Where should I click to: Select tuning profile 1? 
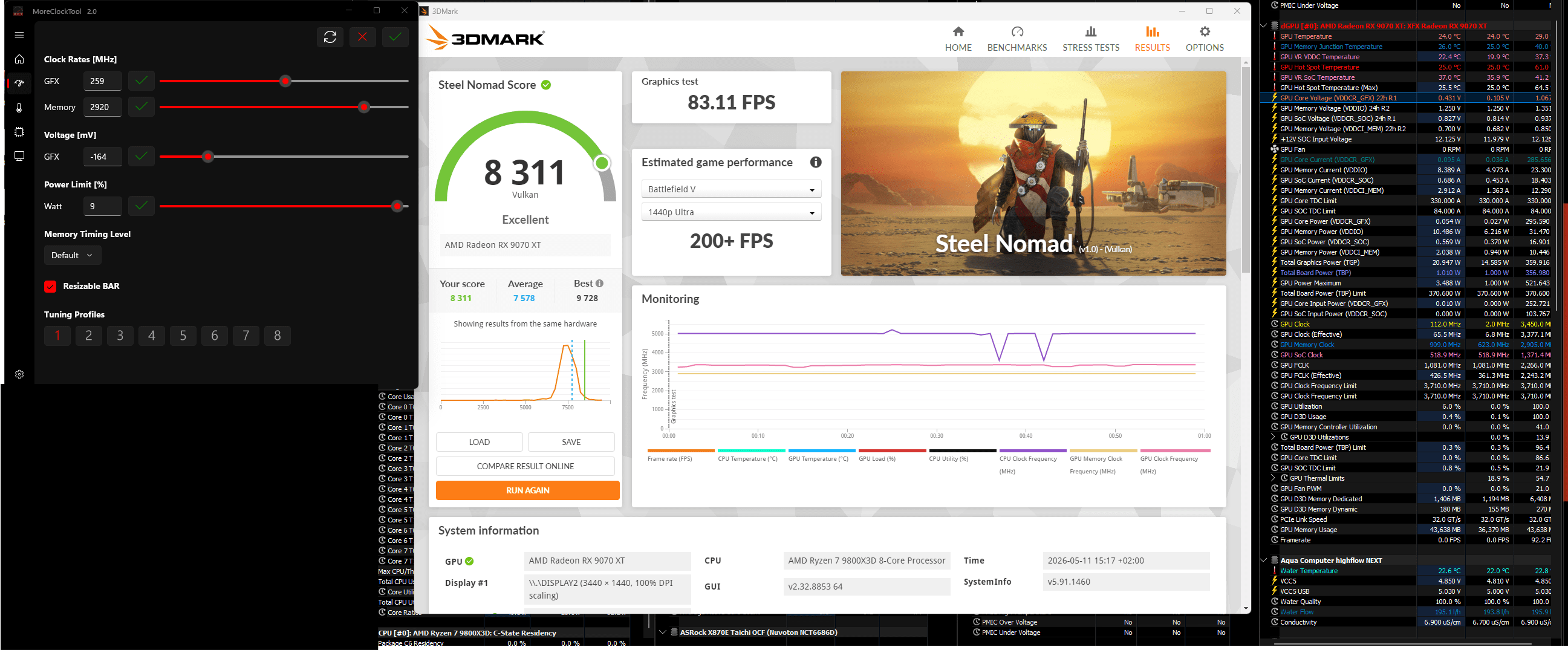coord(57,336)
